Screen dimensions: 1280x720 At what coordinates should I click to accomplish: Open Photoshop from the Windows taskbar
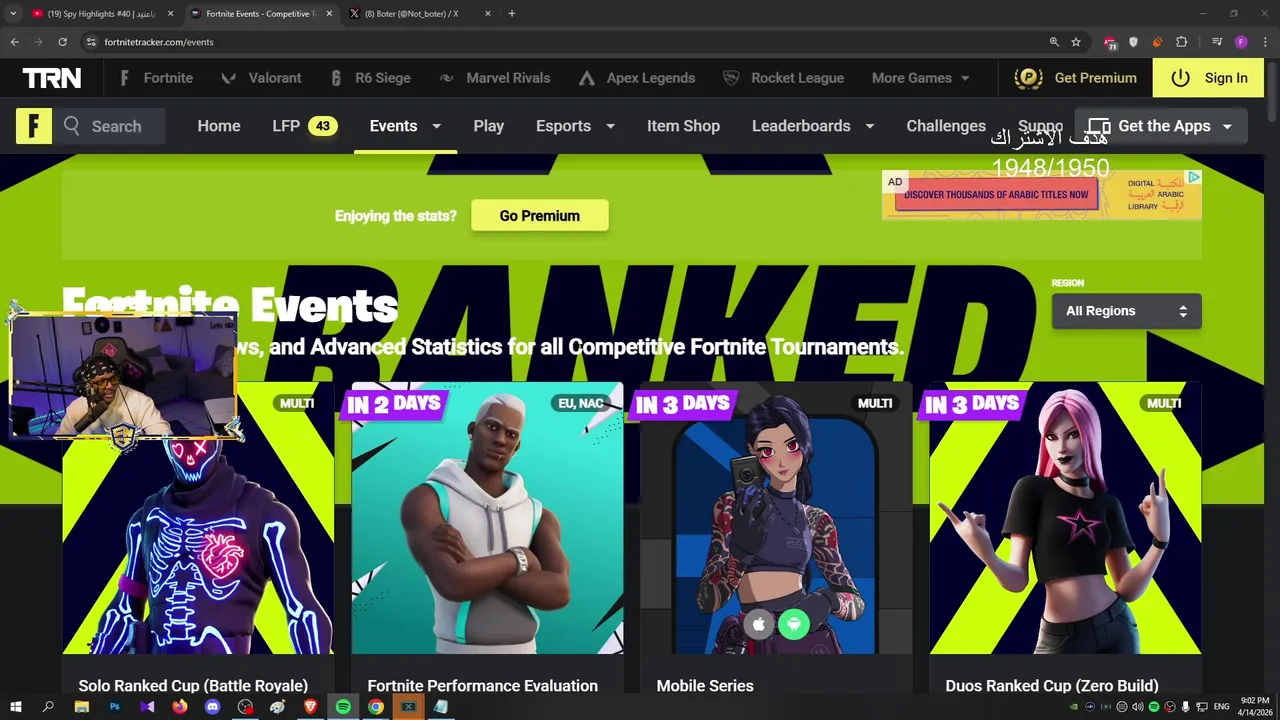(x=114, y=707)
